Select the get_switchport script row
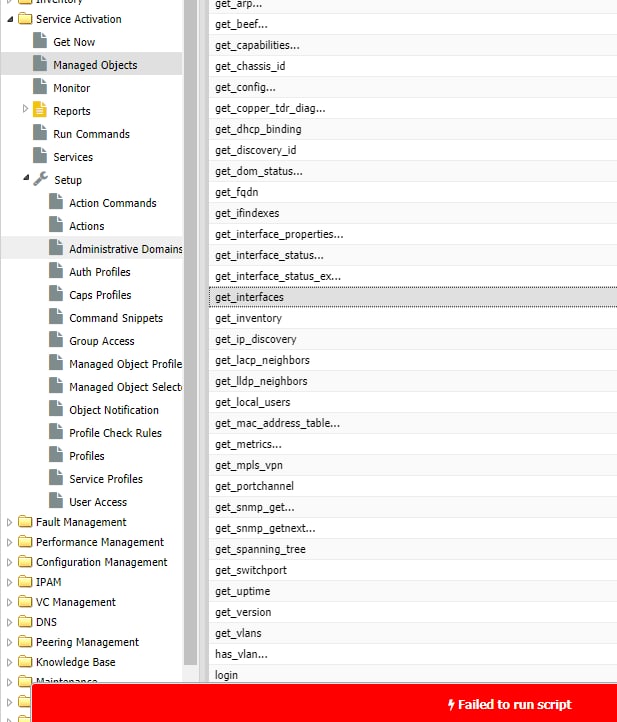This screenshot has height=722, width=617. [413, 570]
